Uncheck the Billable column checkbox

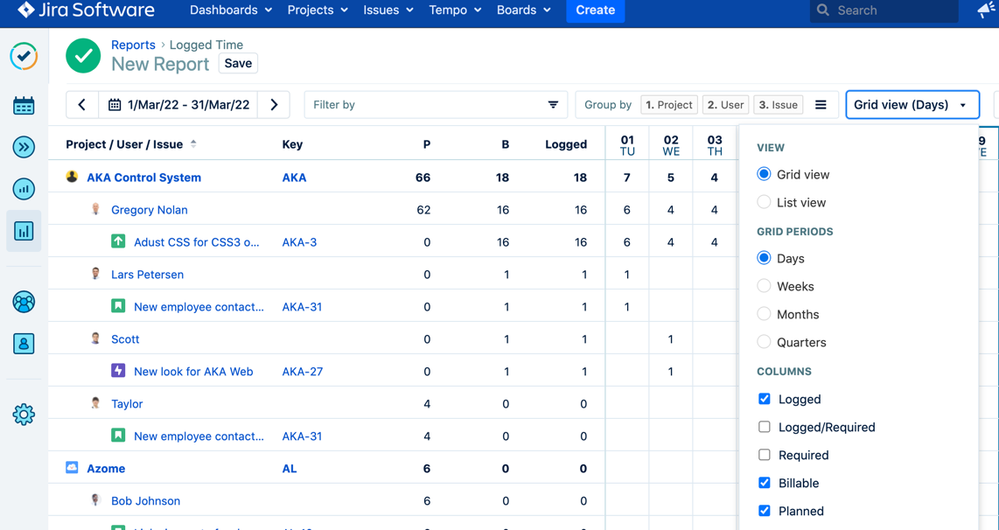[x=765, y=483]
